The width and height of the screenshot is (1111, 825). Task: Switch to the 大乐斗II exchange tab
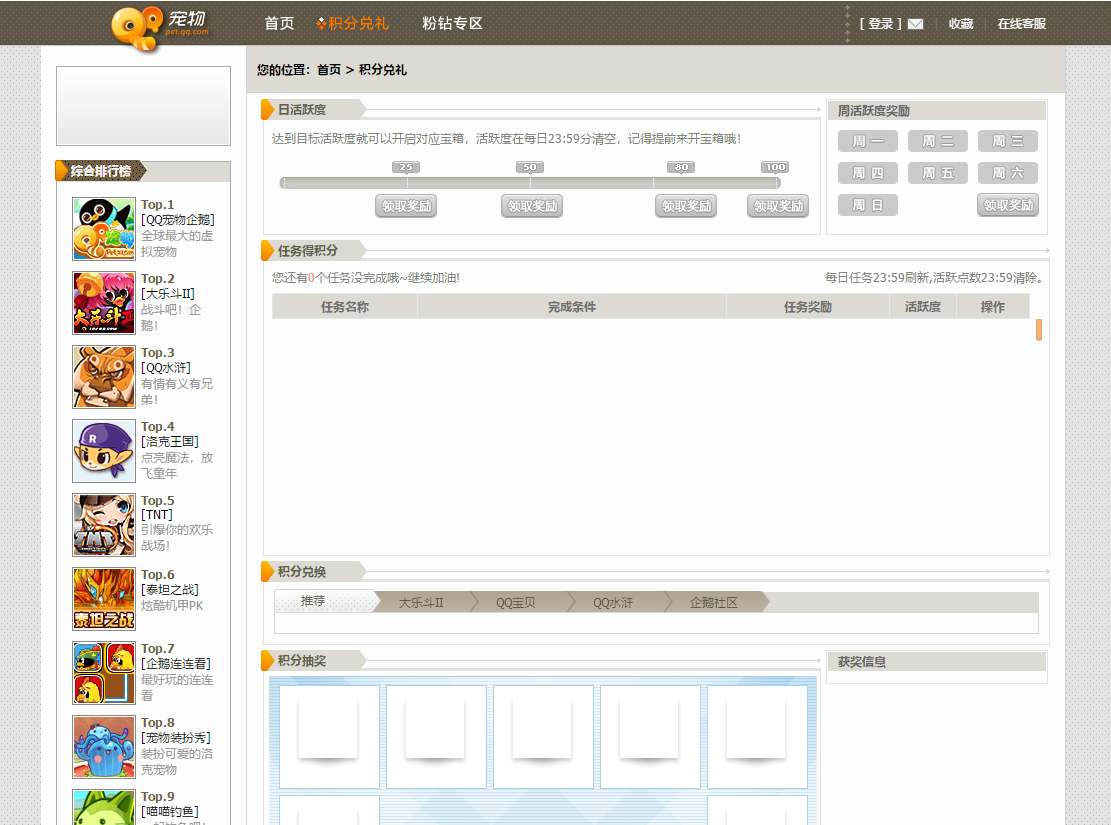(x=421, y=602)
